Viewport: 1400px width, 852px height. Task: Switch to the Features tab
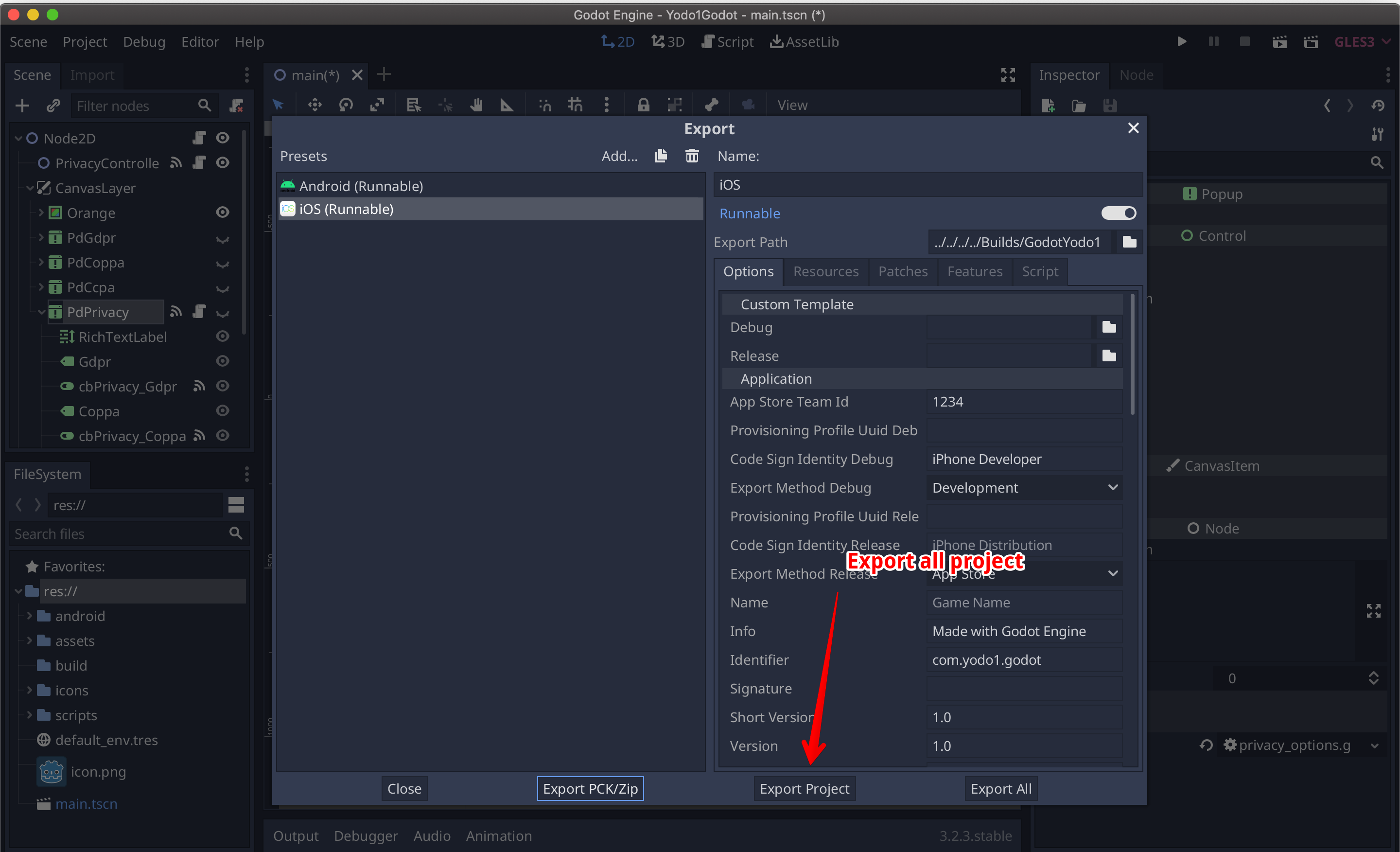(975, 272)
